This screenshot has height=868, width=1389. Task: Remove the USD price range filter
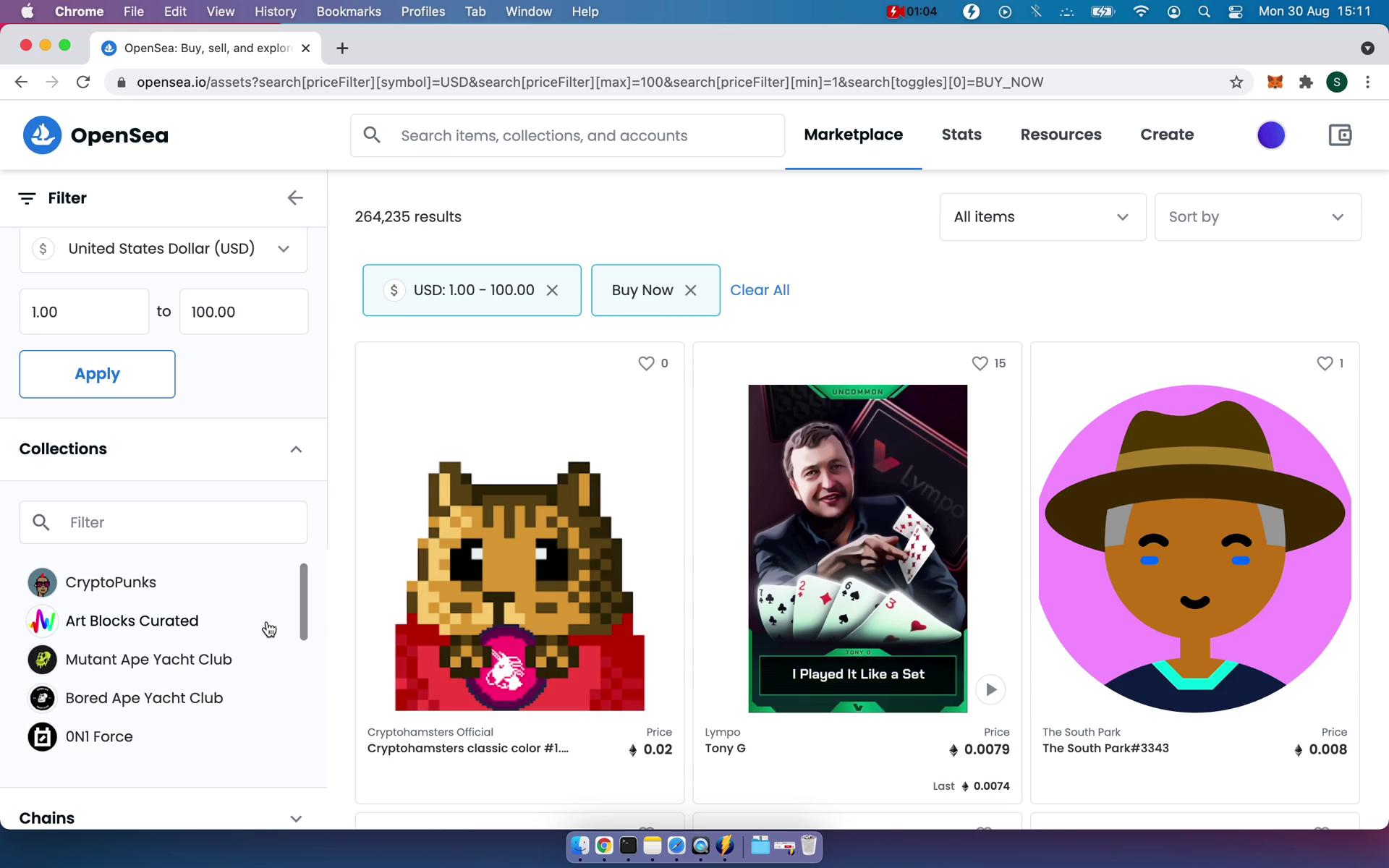click(552, 290)
